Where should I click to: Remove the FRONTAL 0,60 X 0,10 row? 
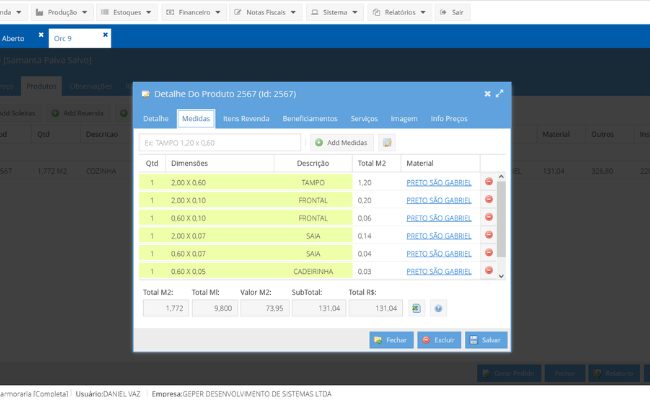pos(489,217)
